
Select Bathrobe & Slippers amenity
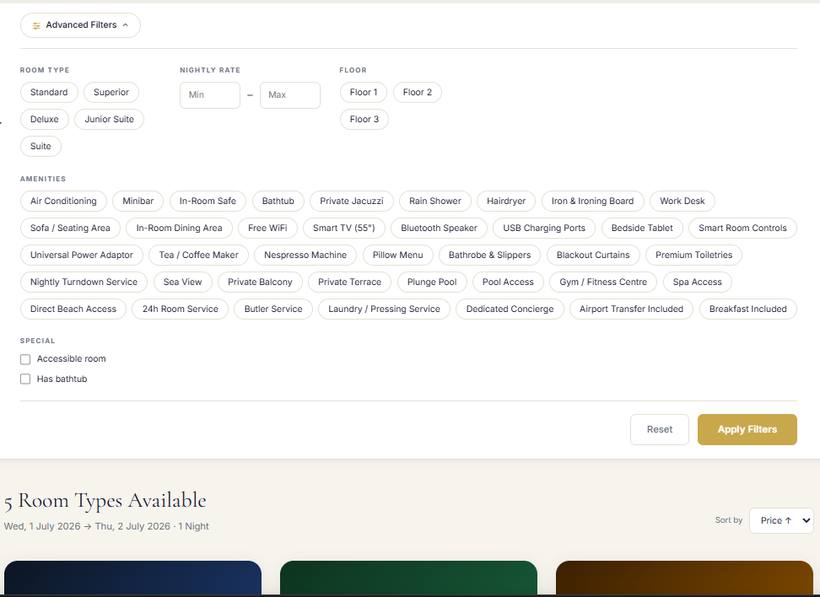click(x=489, y=255)
